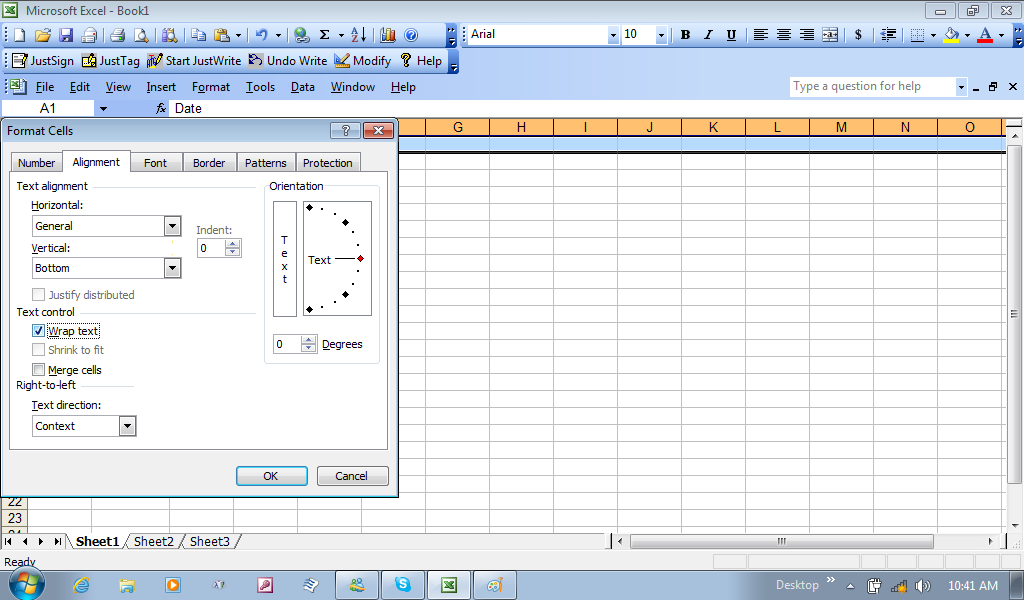Open the Chart Wizard icon
1024x600 pixels.
388,35
